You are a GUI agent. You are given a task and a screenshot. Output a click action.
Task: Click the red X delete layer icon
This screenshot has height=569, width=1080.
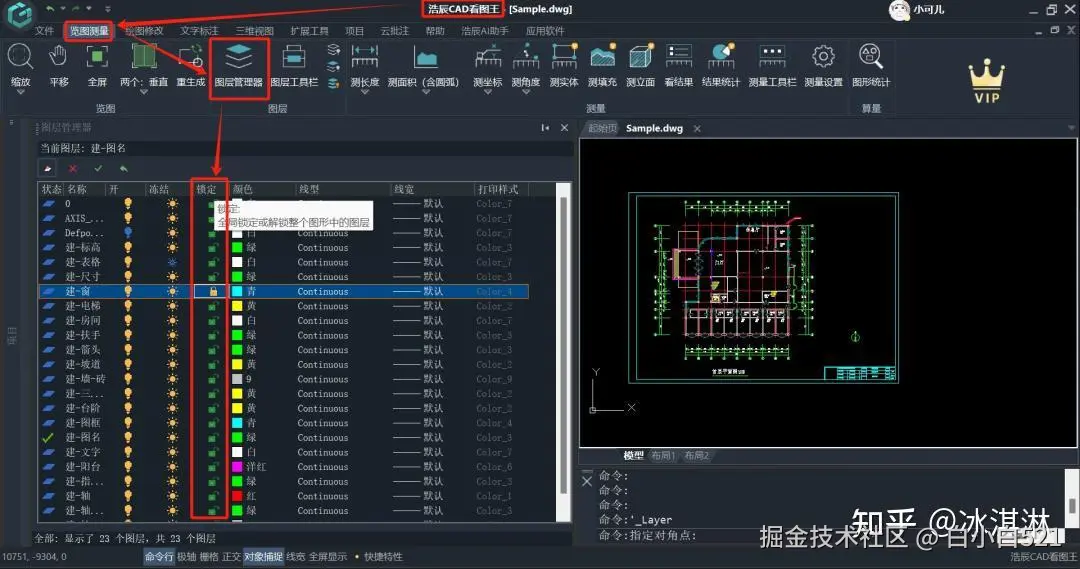(x=73, y=169)
